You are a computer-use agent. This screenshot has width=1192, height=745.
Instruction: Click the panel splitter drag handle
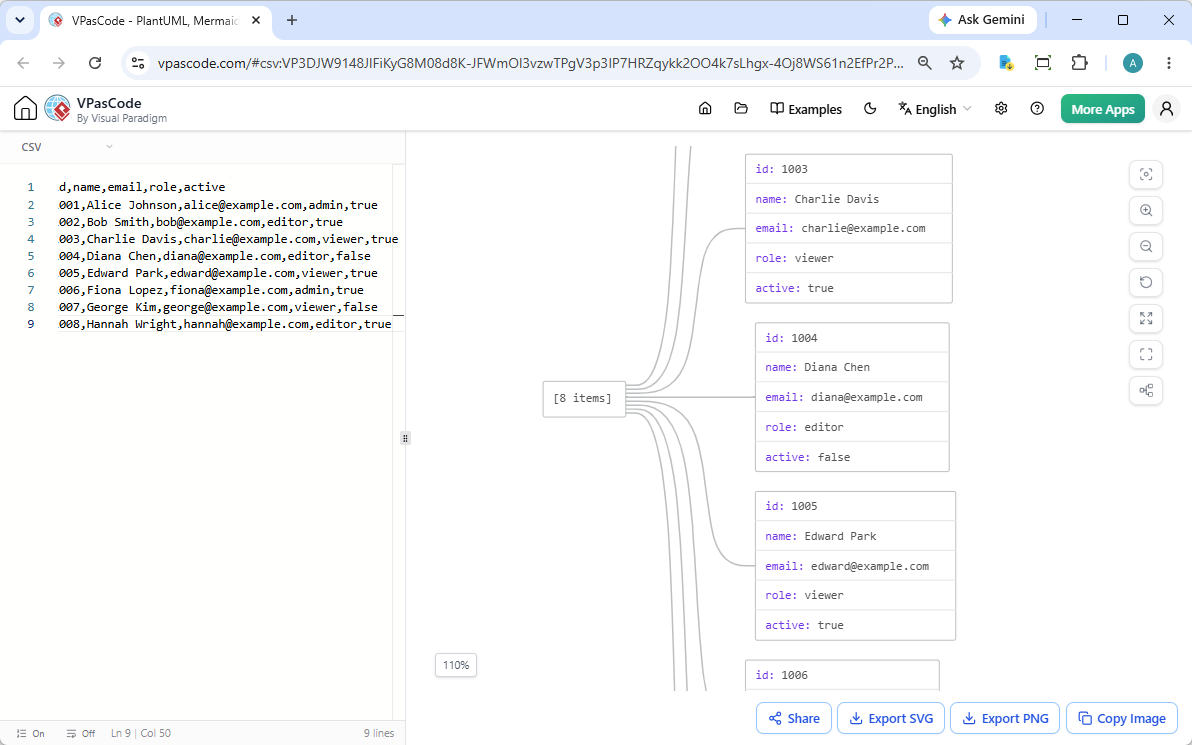[405, 438]
